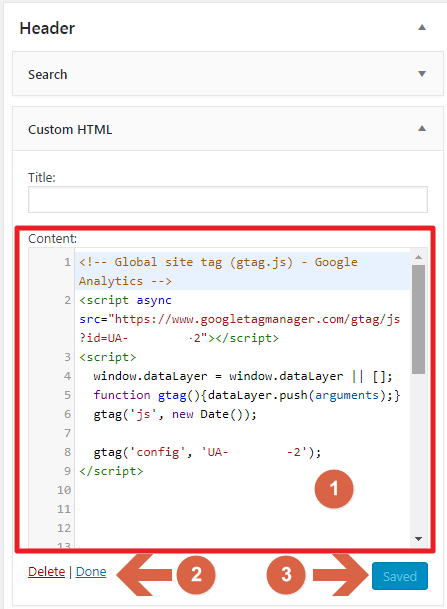Click the opening <script> tag on line 3
The width and height of the screenshot is (447, 609).
tap(108, 357)
